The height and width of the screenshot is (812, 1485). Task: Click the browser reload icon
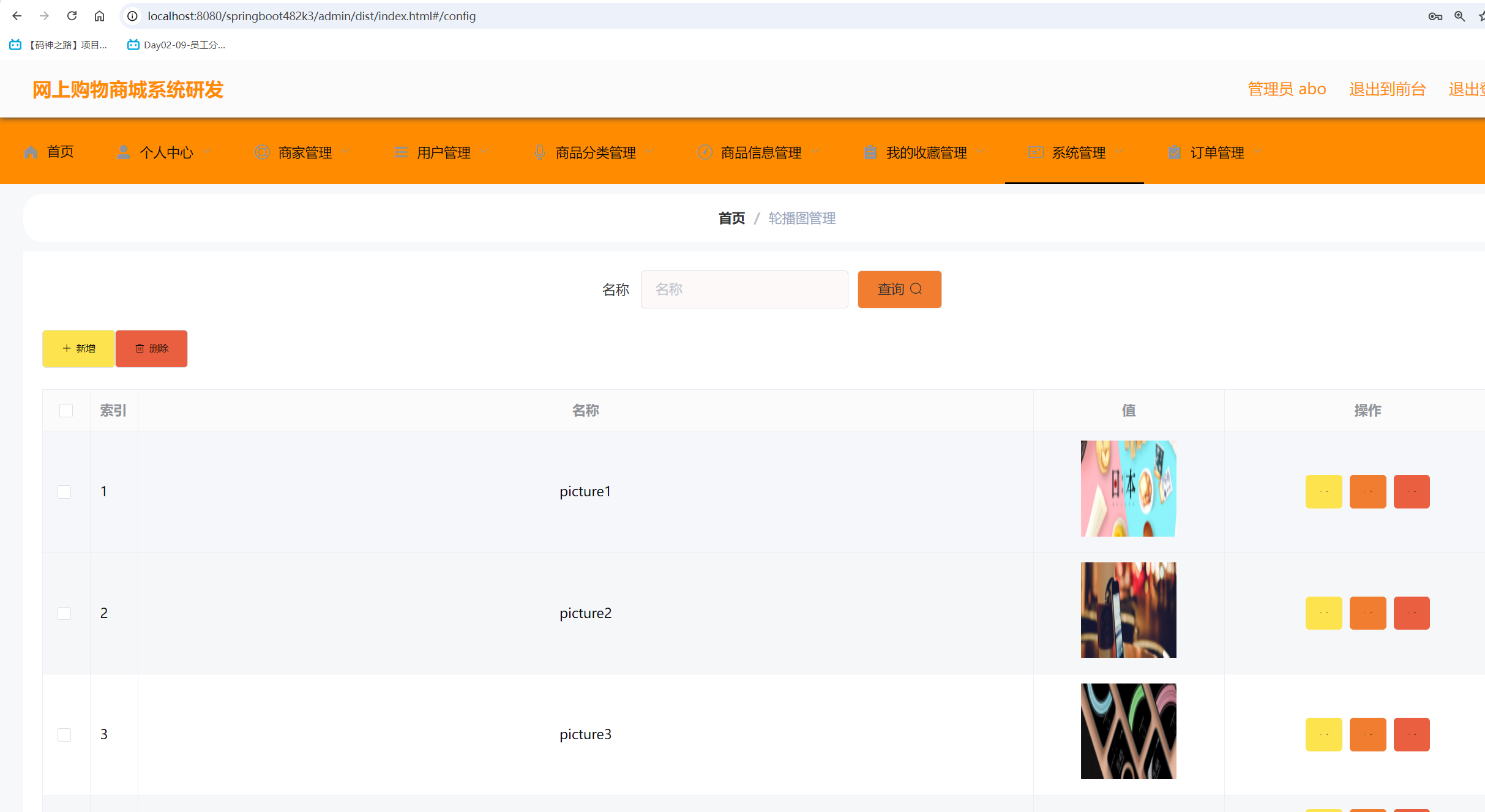pos(72,16)
